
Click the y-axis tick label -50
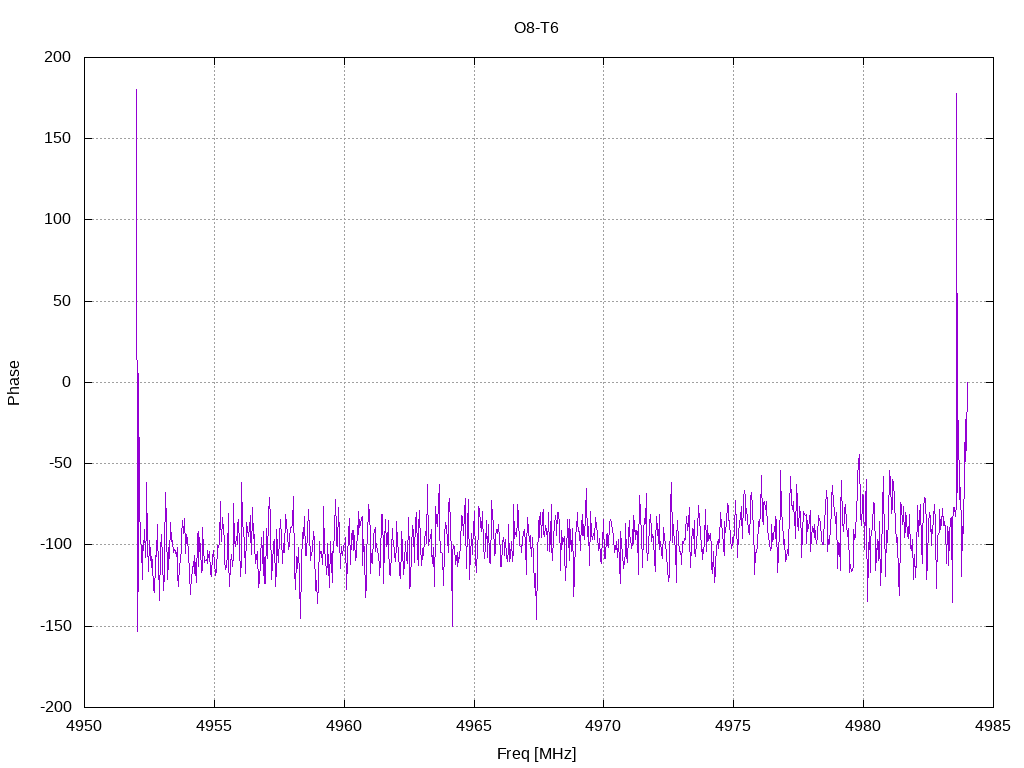click(59, 464)
